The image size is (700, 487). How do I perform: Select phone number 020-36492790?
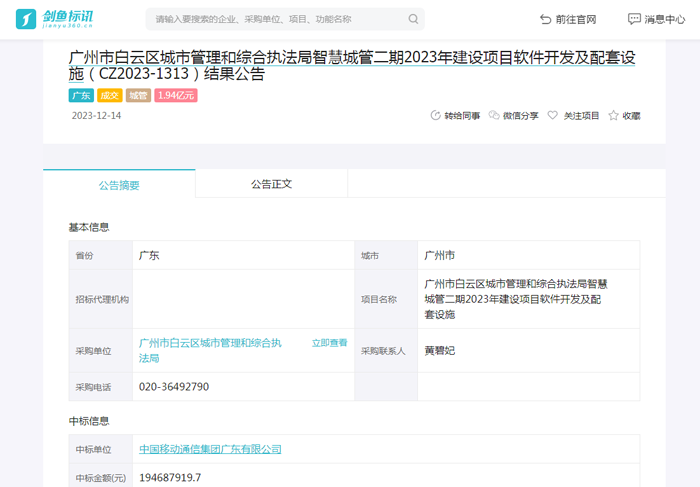click(x=174, y=387)
